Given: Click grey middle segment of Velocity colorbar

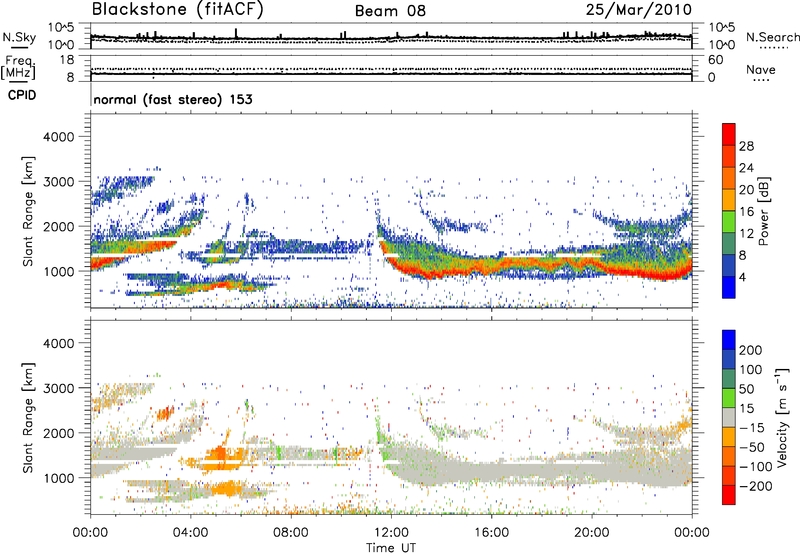Looking at the screenshot, I should pos(729,418).
